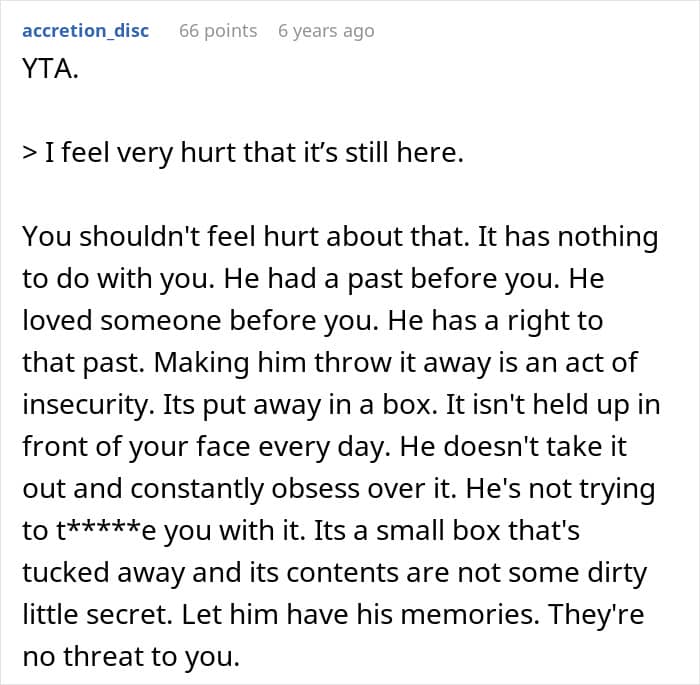The height and width of the screenshot is (685, 700).
Task: Click the quoted line about feeling hurt
Action: (243, 157)
